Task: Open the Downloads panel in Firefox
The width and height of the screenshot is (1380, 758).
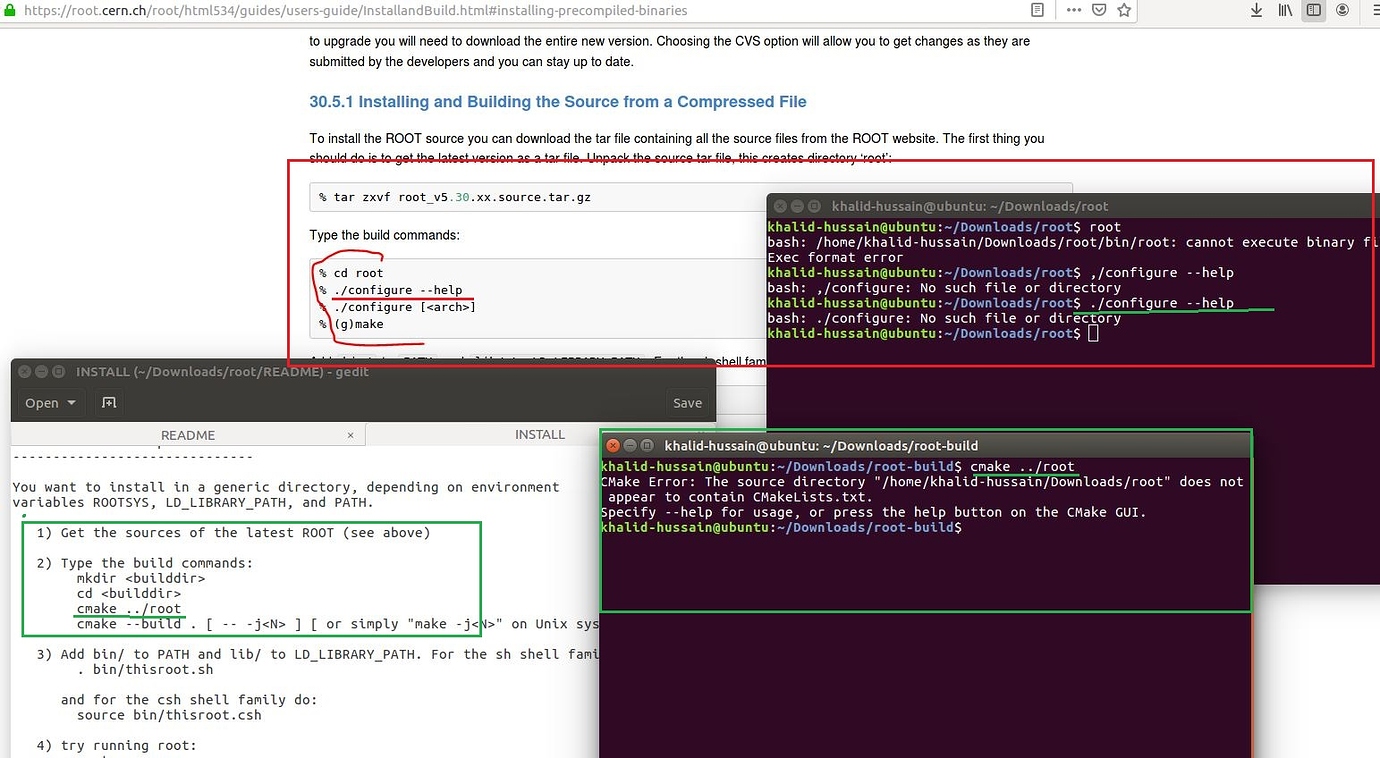Action: point(1256,10)
